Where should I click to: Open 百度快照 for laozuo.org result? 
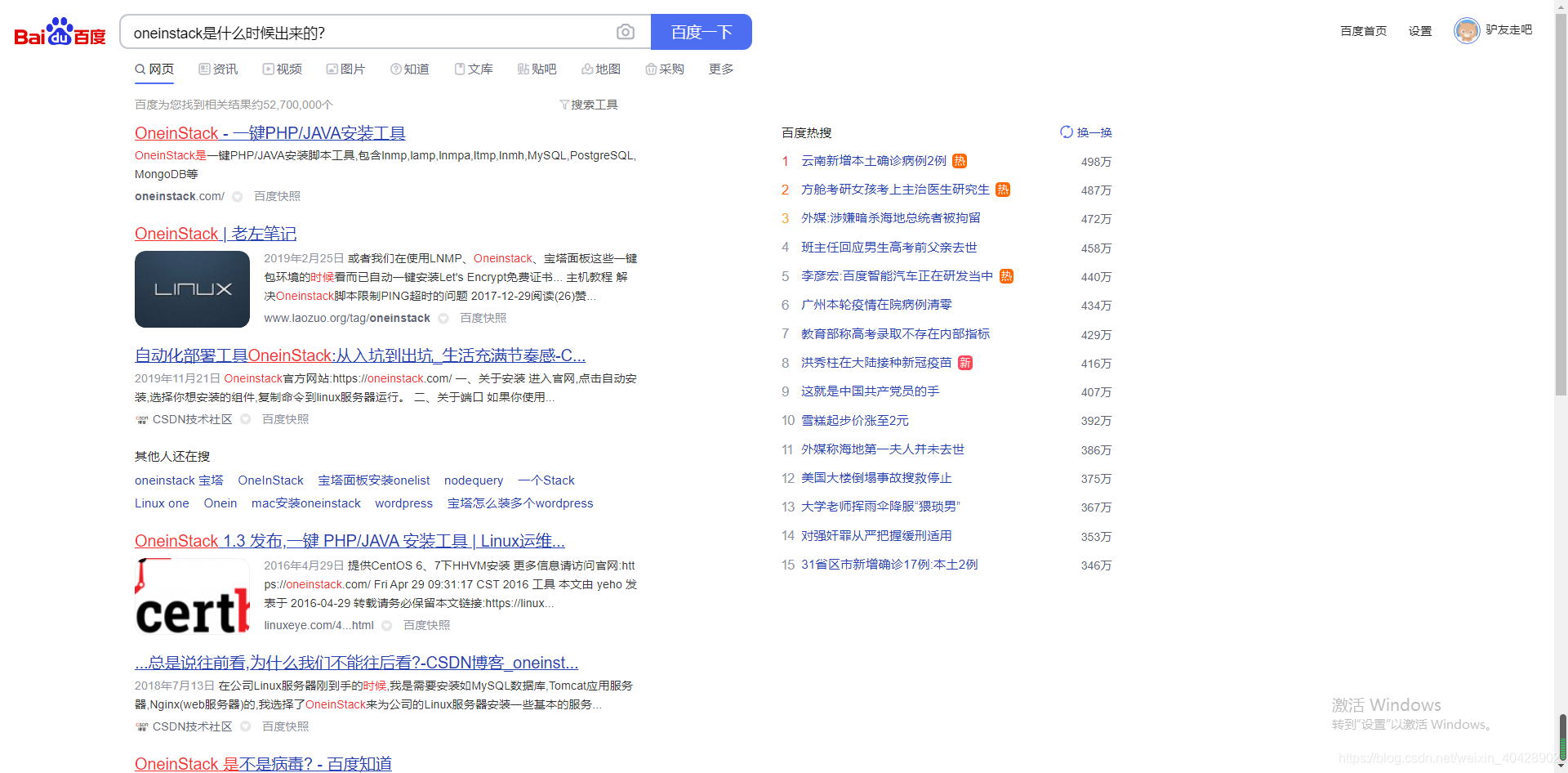483,318
